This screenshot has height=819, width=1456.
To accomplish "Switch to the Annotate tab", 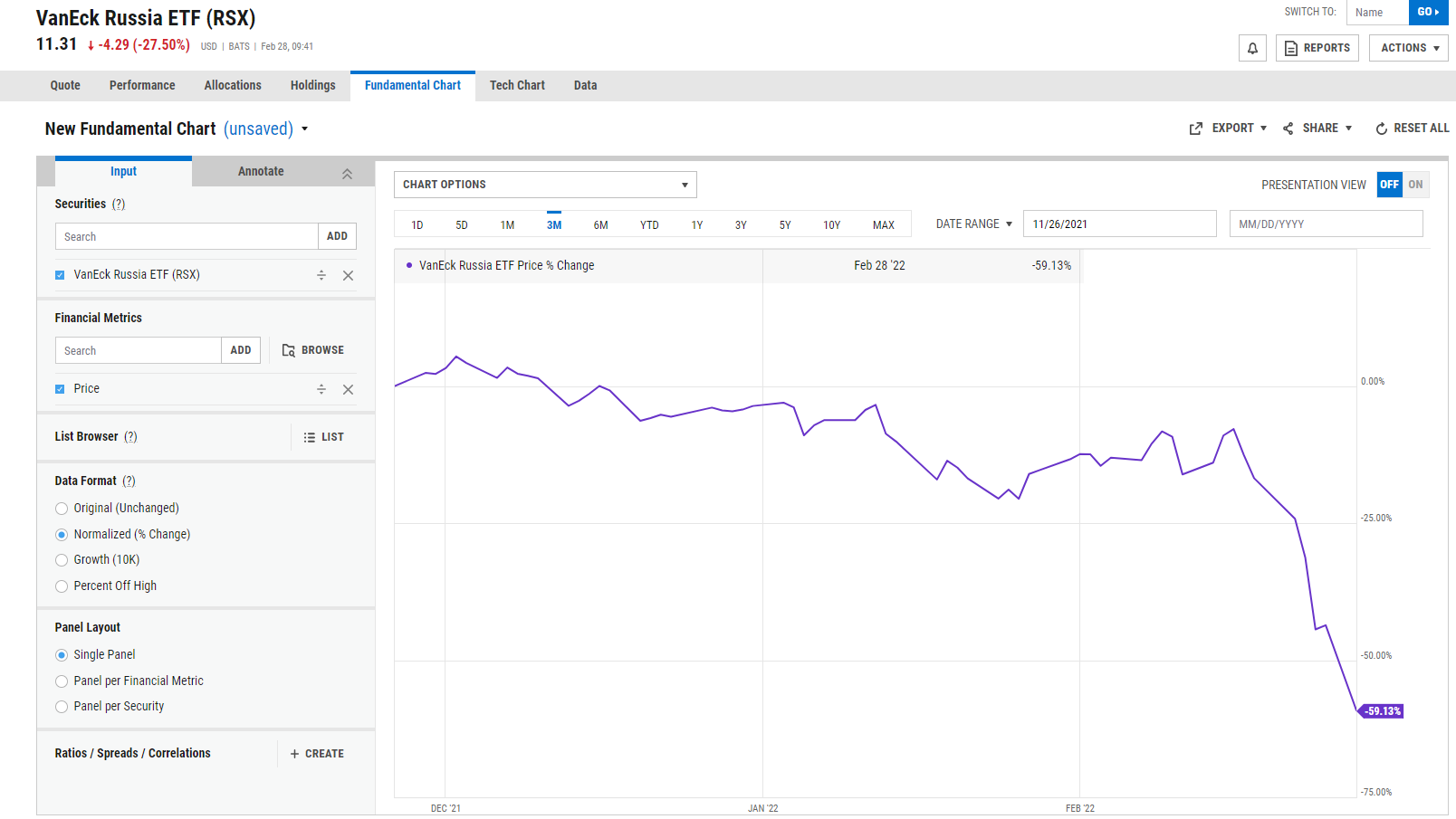I will point(261,172).
